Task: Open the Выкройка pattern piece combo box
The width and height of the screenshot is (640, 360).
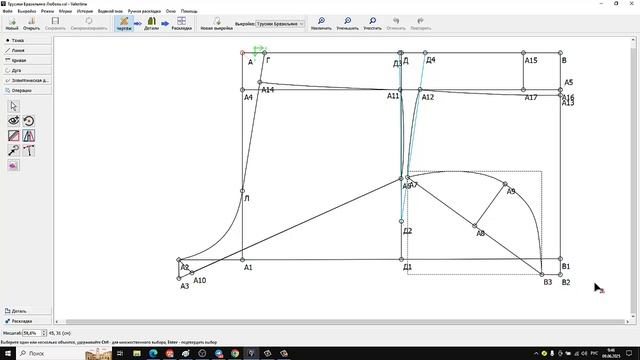Action: point(280,24)
